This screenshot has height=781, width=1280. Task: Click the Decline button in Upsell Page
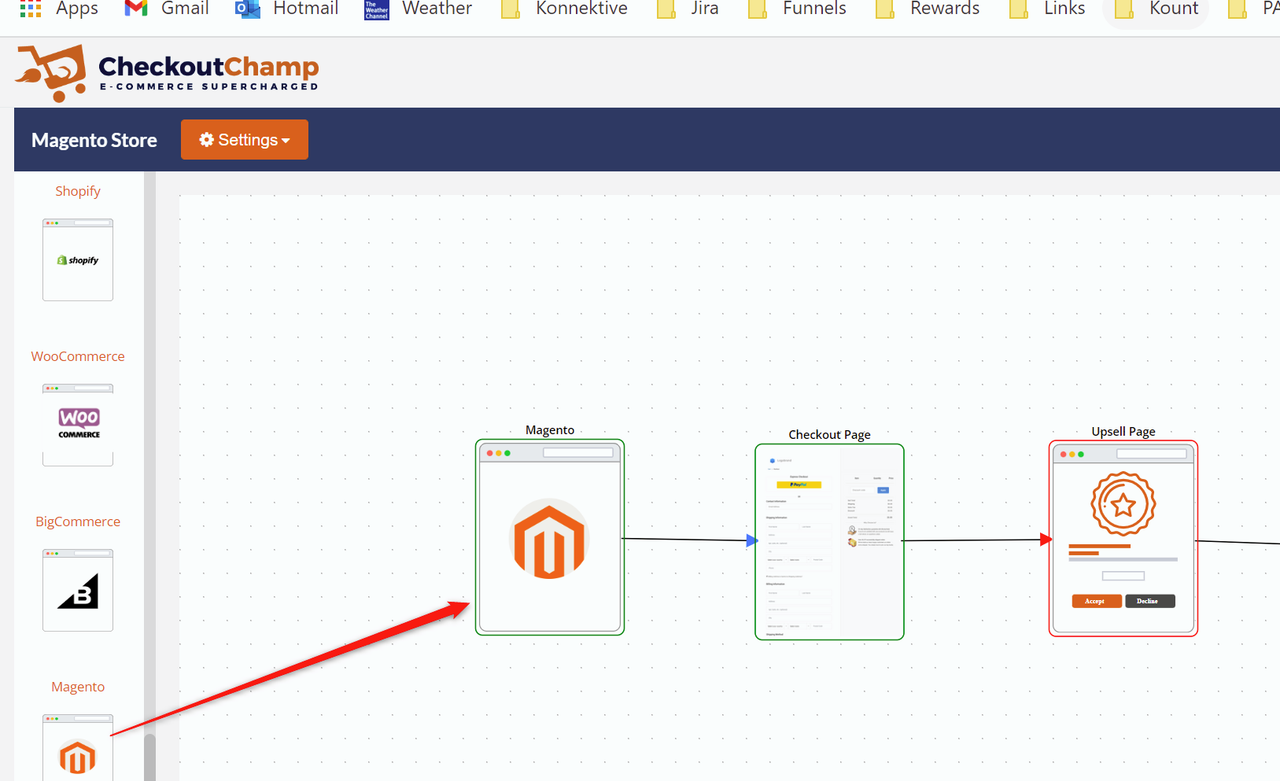click(x=1149, y=601)
